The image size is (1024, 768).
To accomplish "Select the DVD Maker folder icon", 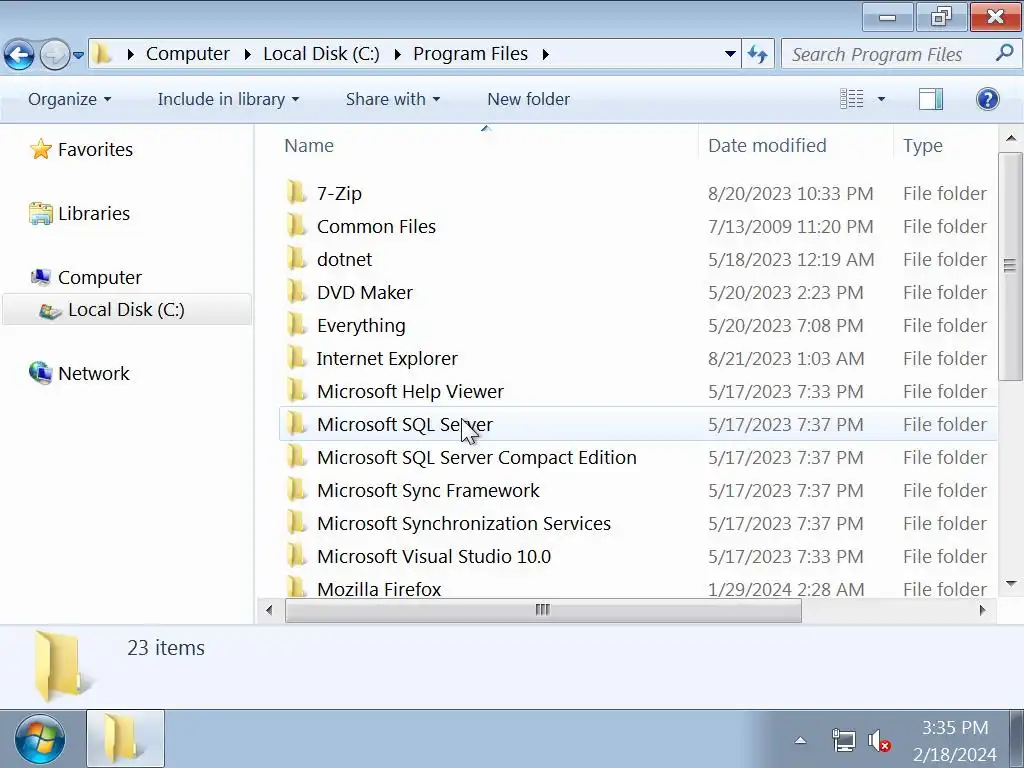I will coord(296,292).
